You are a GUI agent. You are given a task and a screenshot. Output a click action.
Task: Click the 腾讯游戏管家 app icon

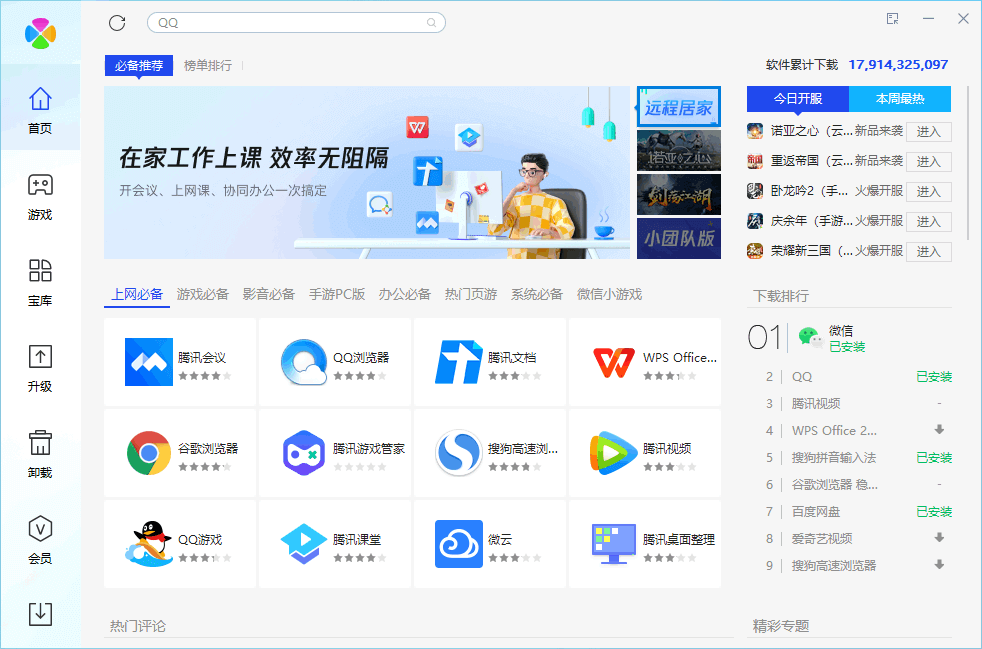(x=304, y=453)
